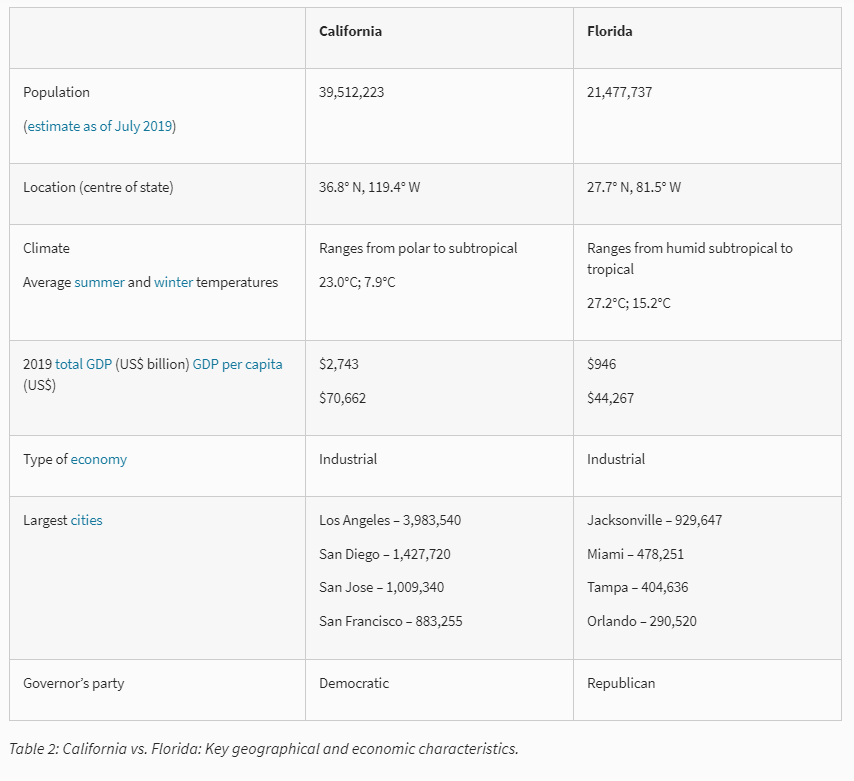This screenshot has height=781, width=854.
Task: Select California's population value 39,512,223
Action: (x=352, y=92)
